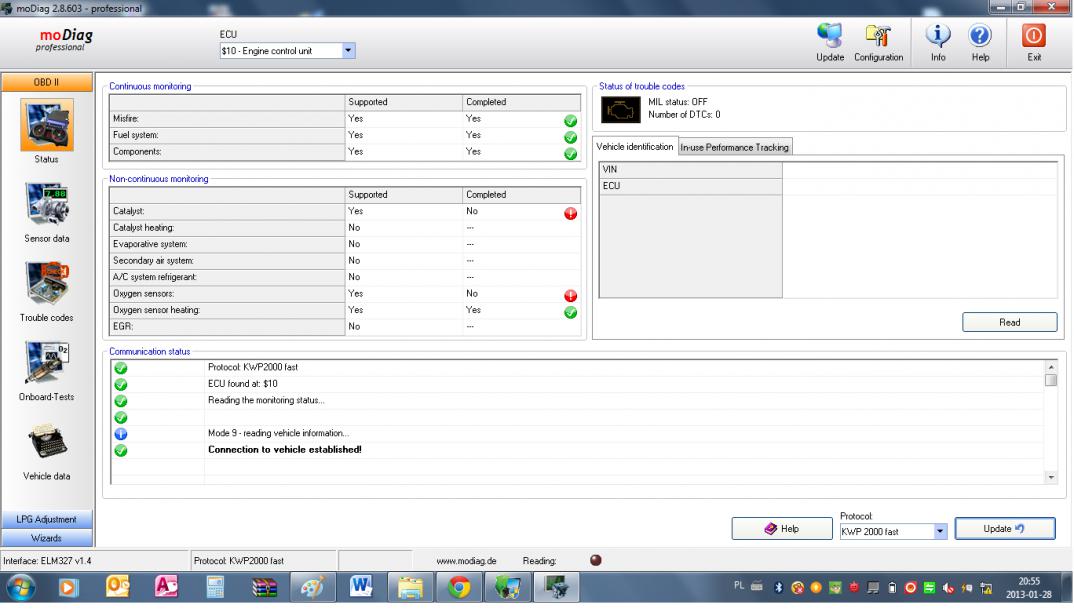The image size is (1074, 612).
Task: Click the bottom Update button
Action: 1004,528
